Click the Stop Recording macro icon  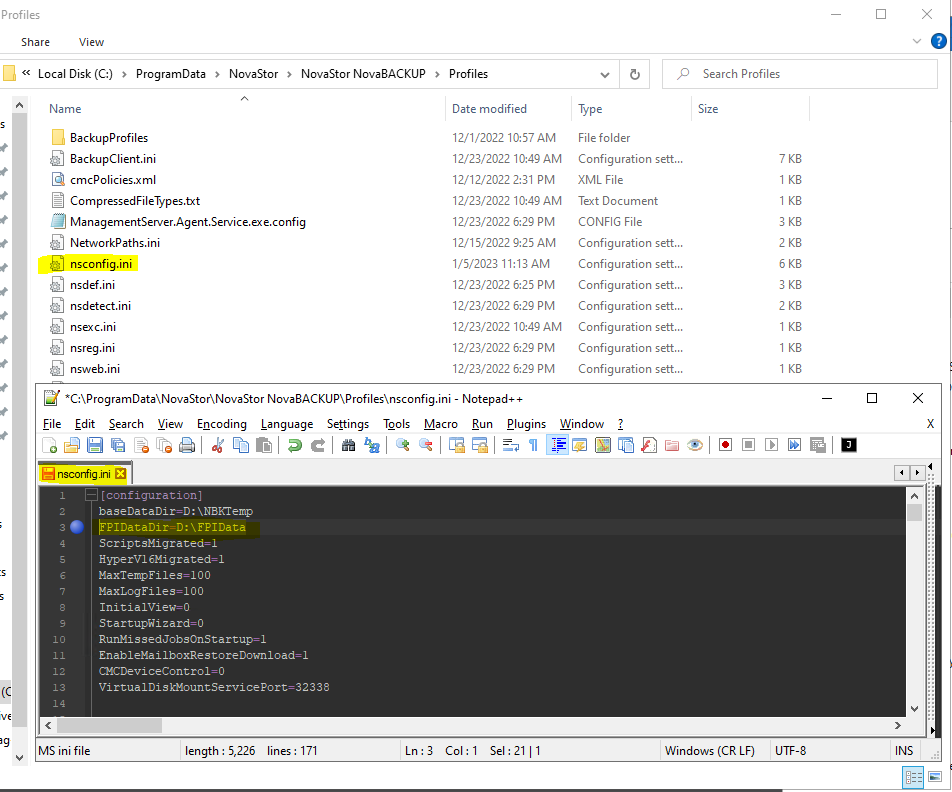click(749, 445)
